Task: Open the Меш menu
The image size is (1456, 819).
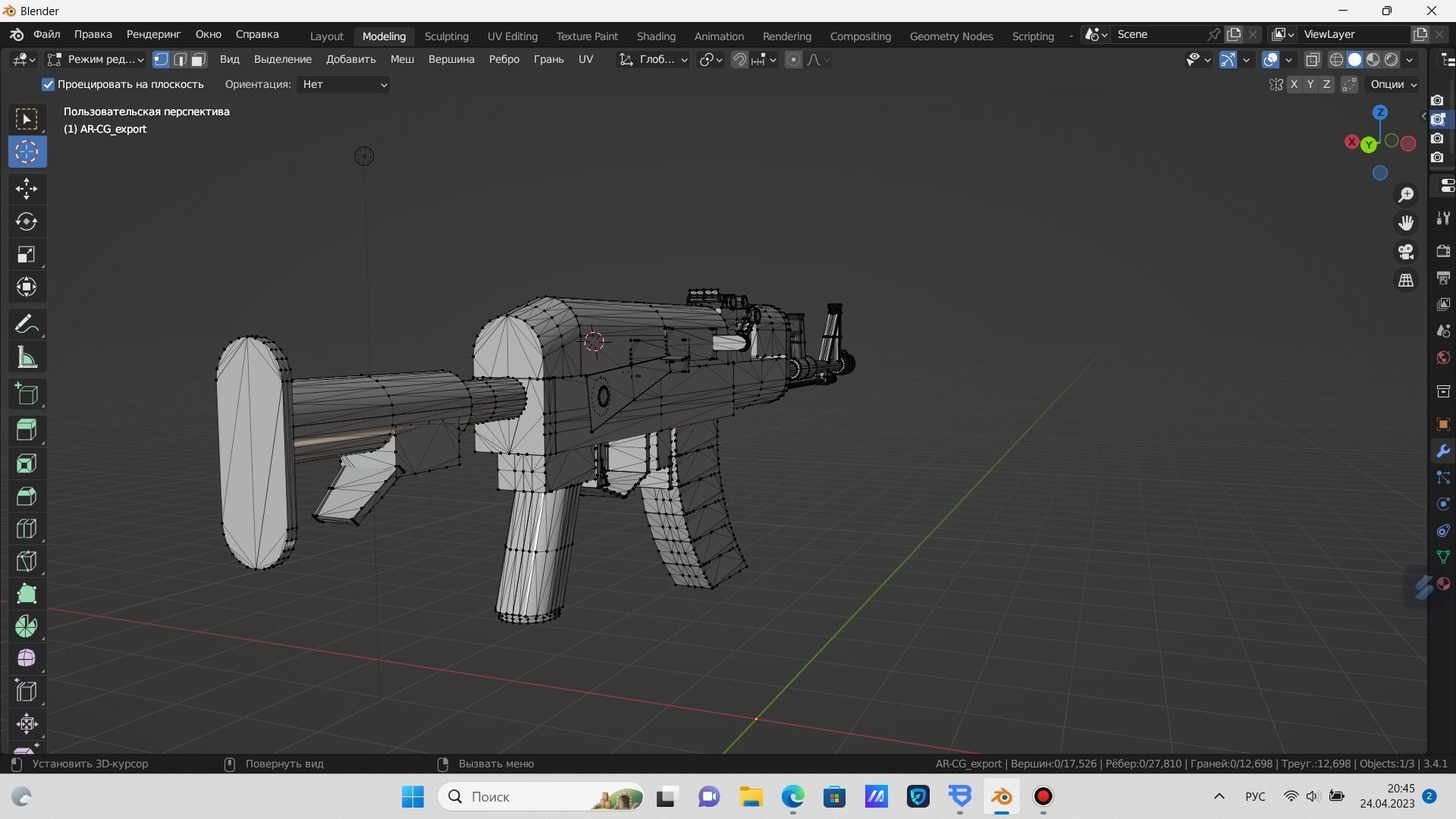Action: pos(402,59)
